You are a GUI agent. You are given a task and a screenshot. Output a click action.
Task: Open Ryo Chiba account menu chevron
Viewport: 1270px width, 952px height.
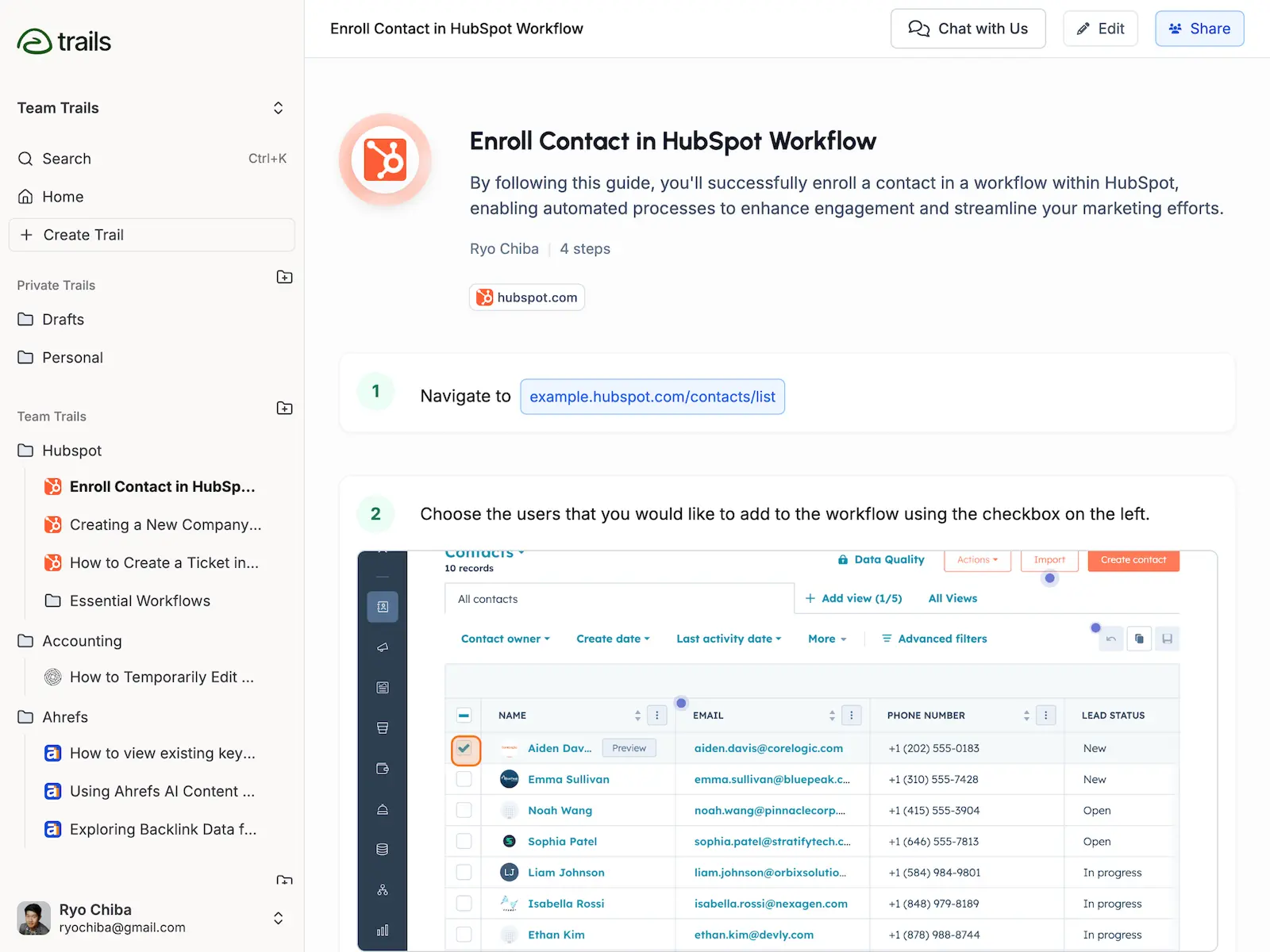coord(278,918)
